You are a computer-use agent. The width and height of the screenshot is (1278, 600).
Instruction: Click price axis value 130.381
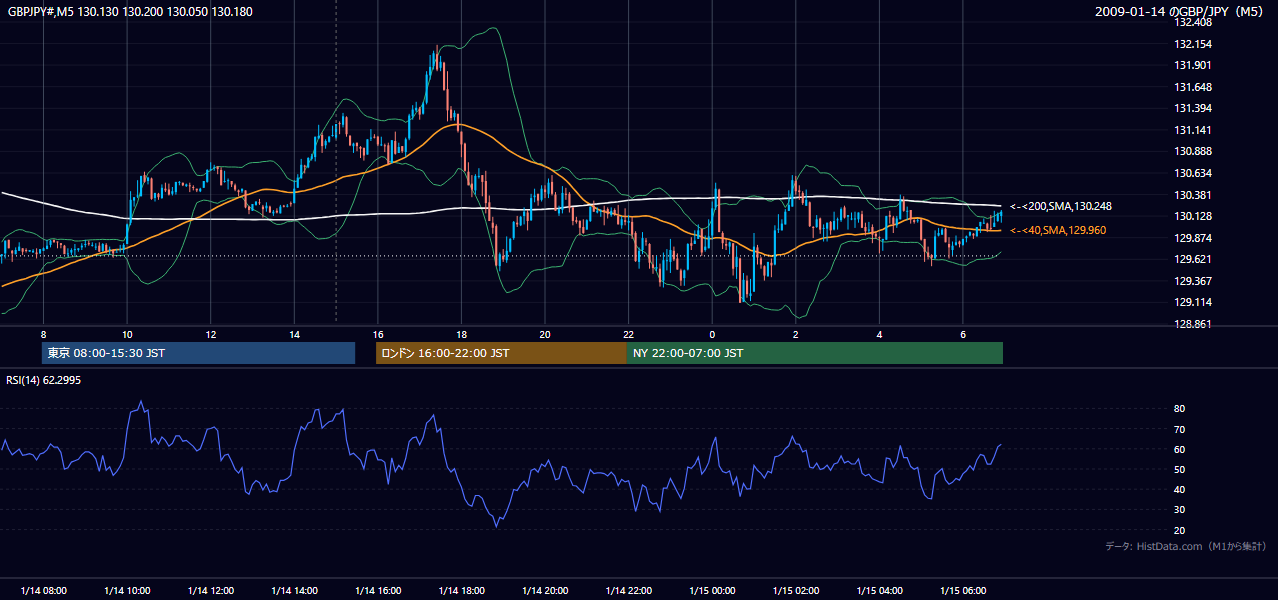[1195, 195]
